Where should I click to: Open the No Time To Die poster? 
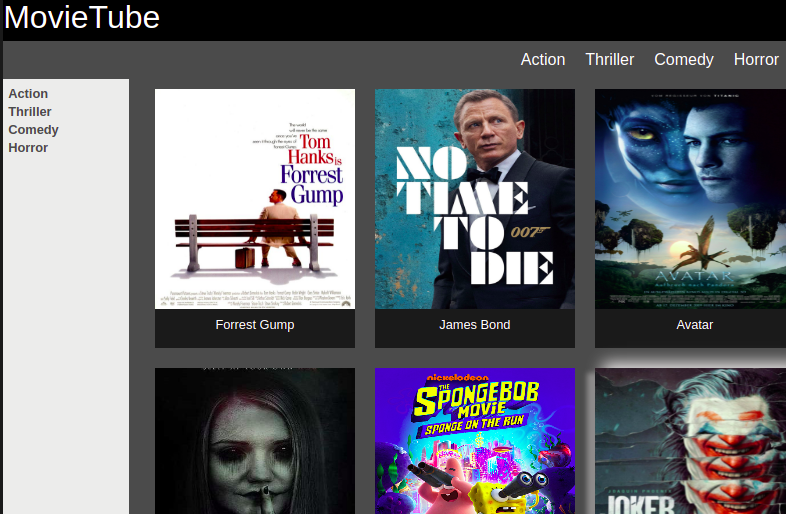[x=475, y=199]
